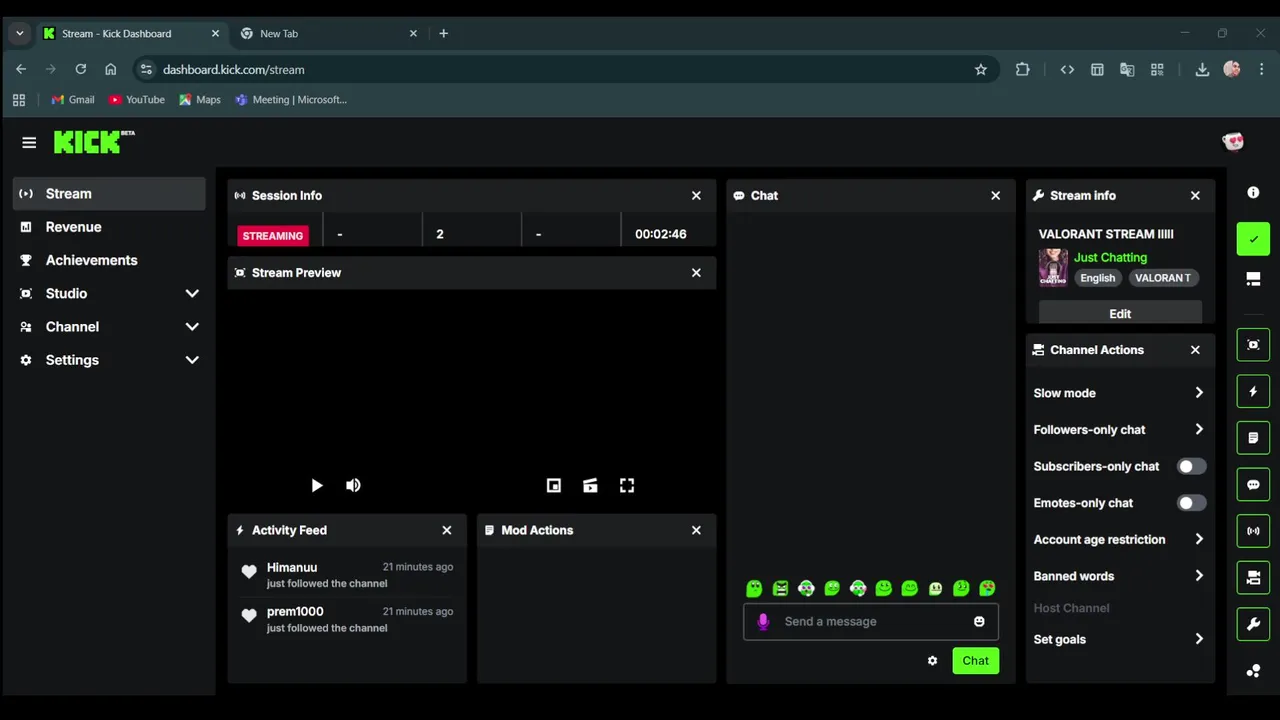Toggle theater mode in stream preview
Viewport: 1280px width, 720px height.
(x=590, y=485)
